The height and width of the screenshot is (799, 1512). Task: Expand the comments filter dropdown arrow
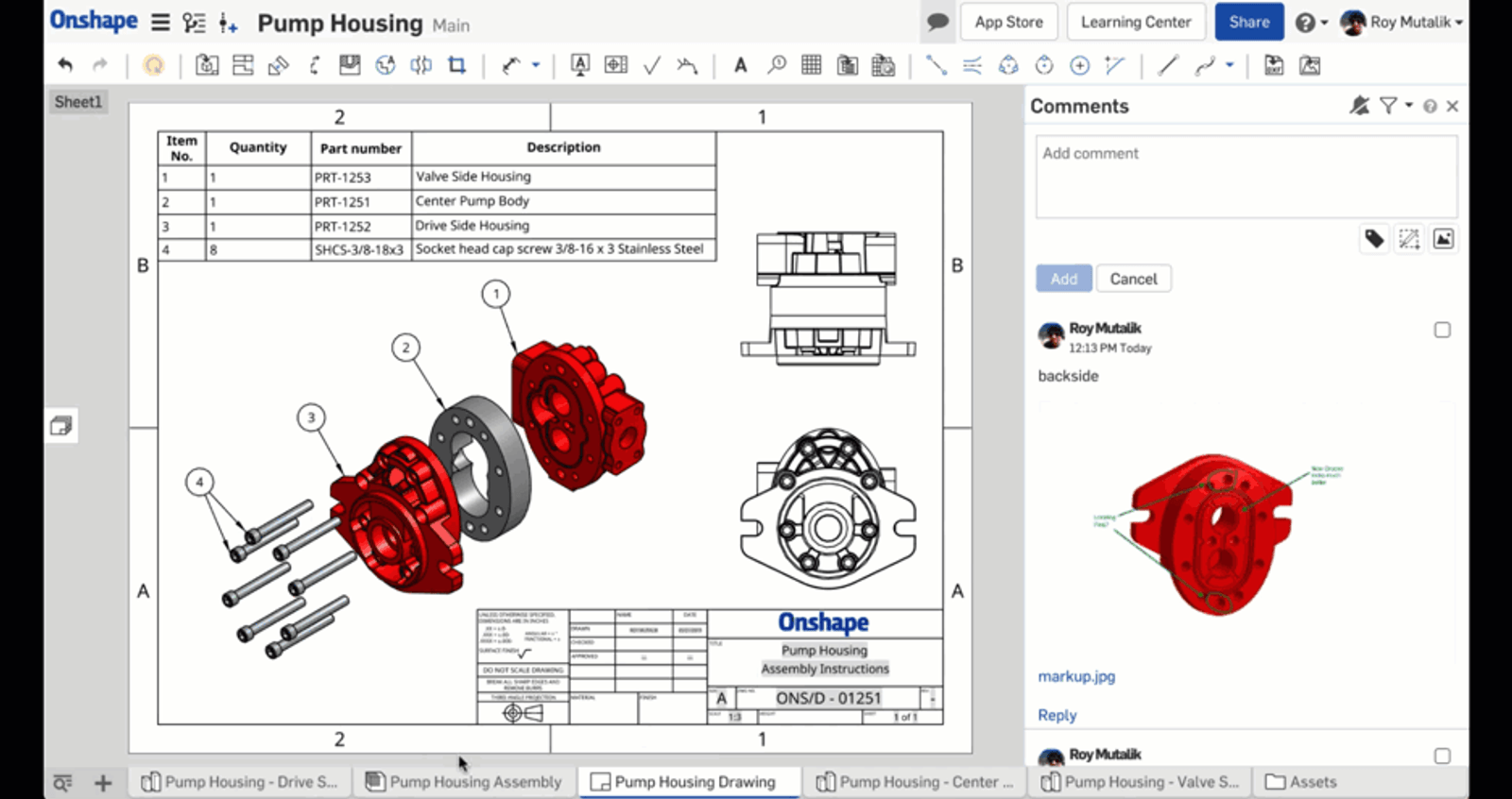tap(1408, 106)
